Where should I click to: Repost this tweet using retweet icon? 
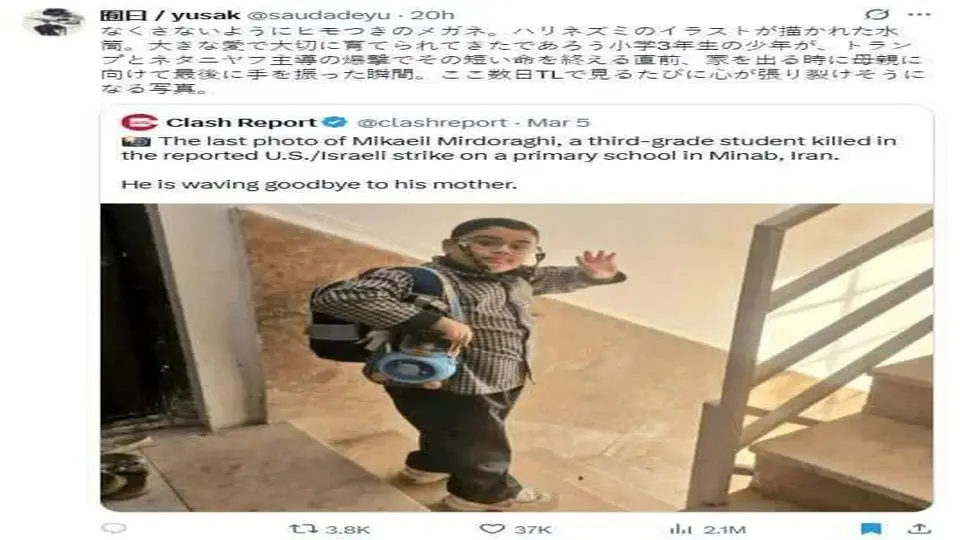(303, 528)
